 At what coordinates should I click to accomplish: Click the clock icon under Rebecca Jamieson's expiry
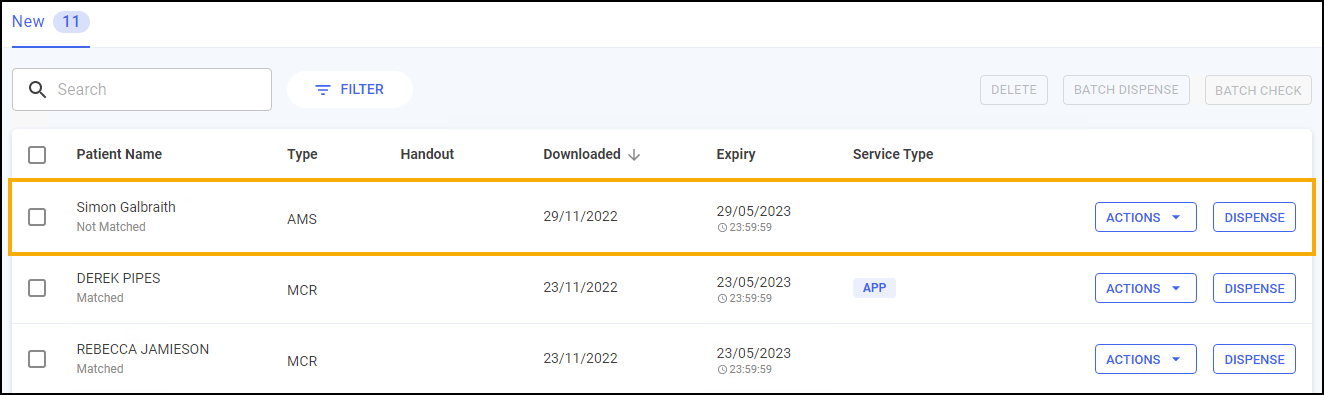point(722,369)
